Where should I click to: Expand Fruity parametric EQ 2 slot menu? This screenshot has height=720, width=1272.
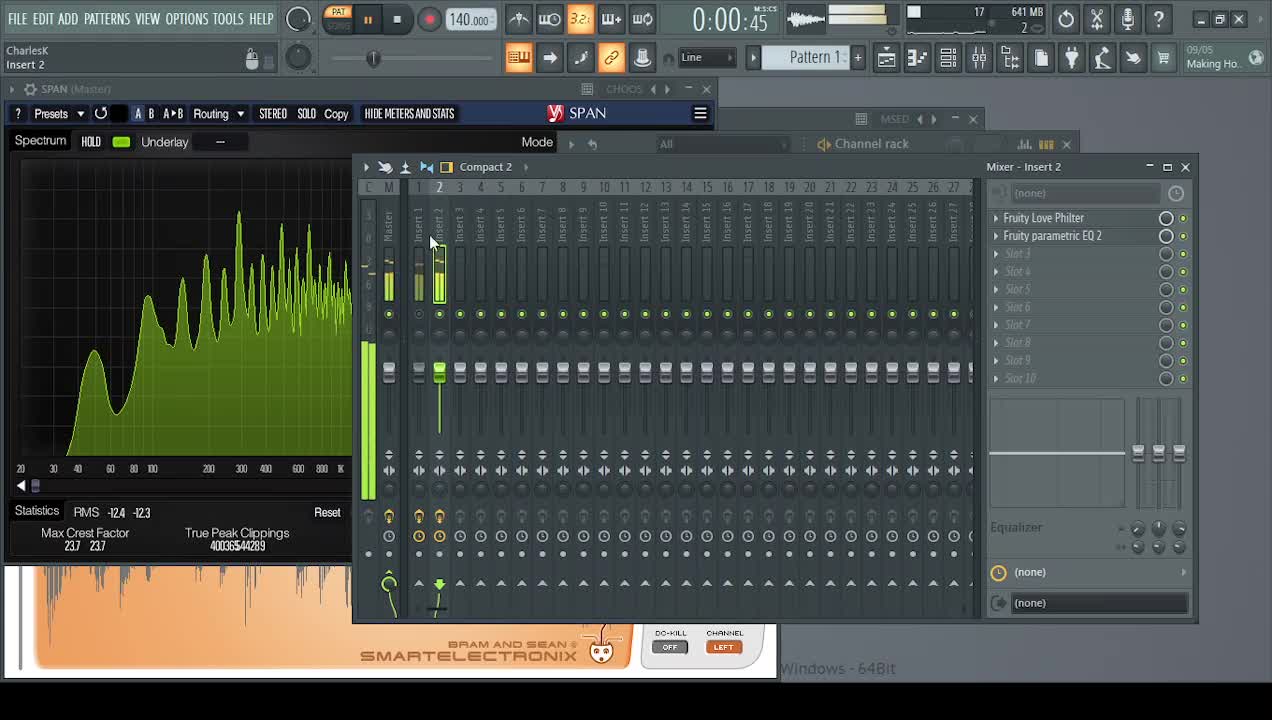996,236
